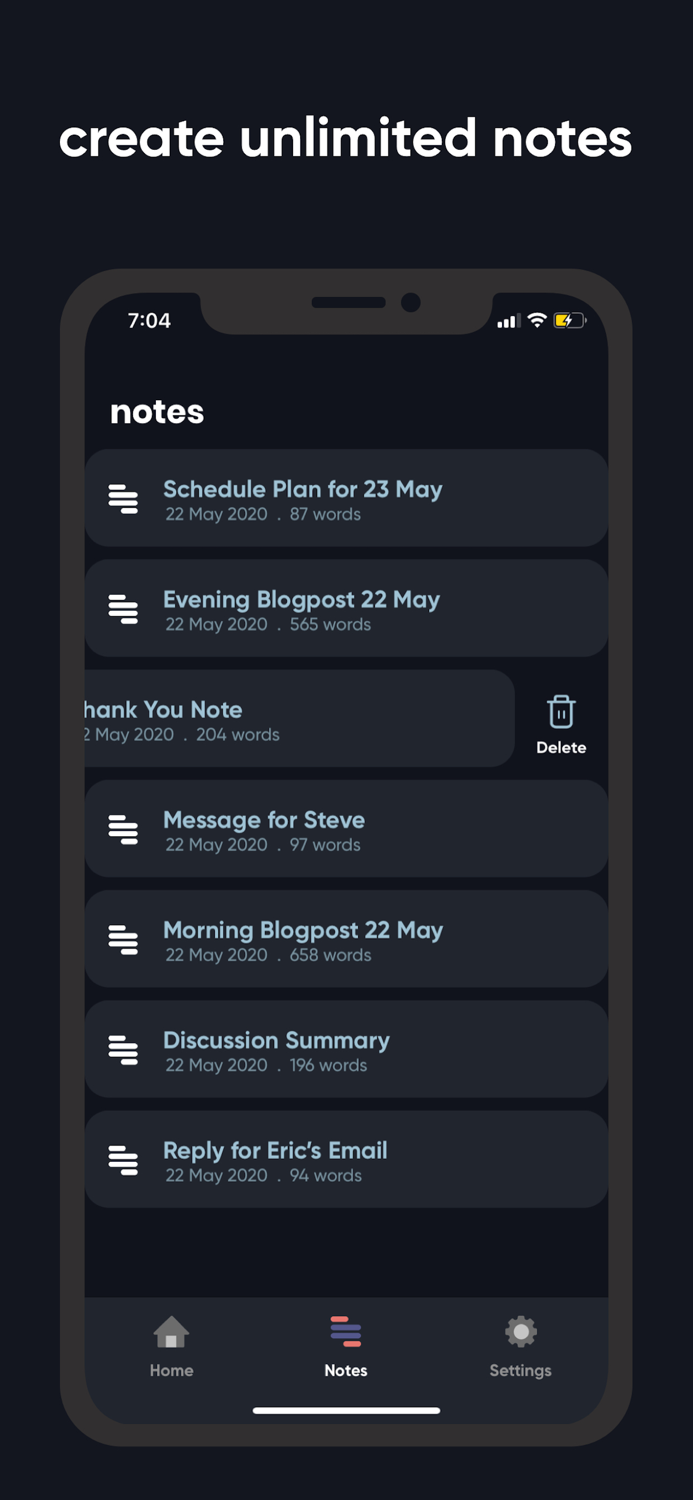Click the cellular signal bars indicator
This screenshot has height=1500, width=693.
(507, 321)
